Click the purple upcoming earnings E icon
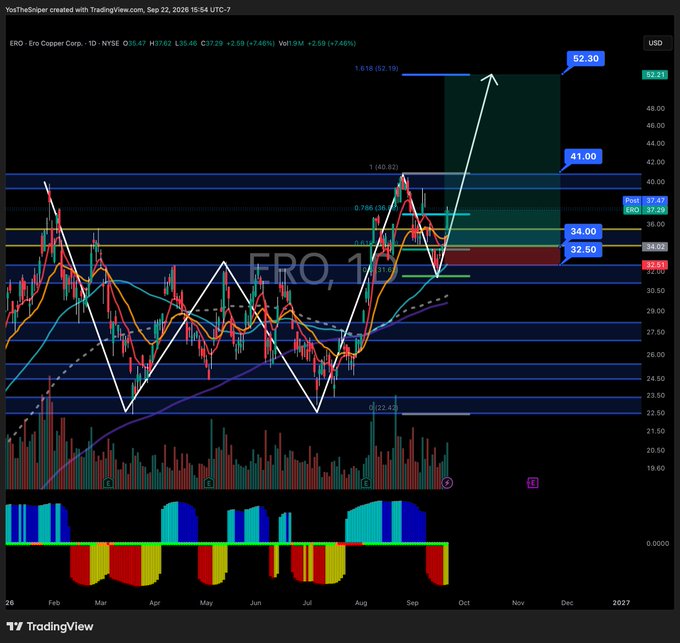 tap(533, 483)
